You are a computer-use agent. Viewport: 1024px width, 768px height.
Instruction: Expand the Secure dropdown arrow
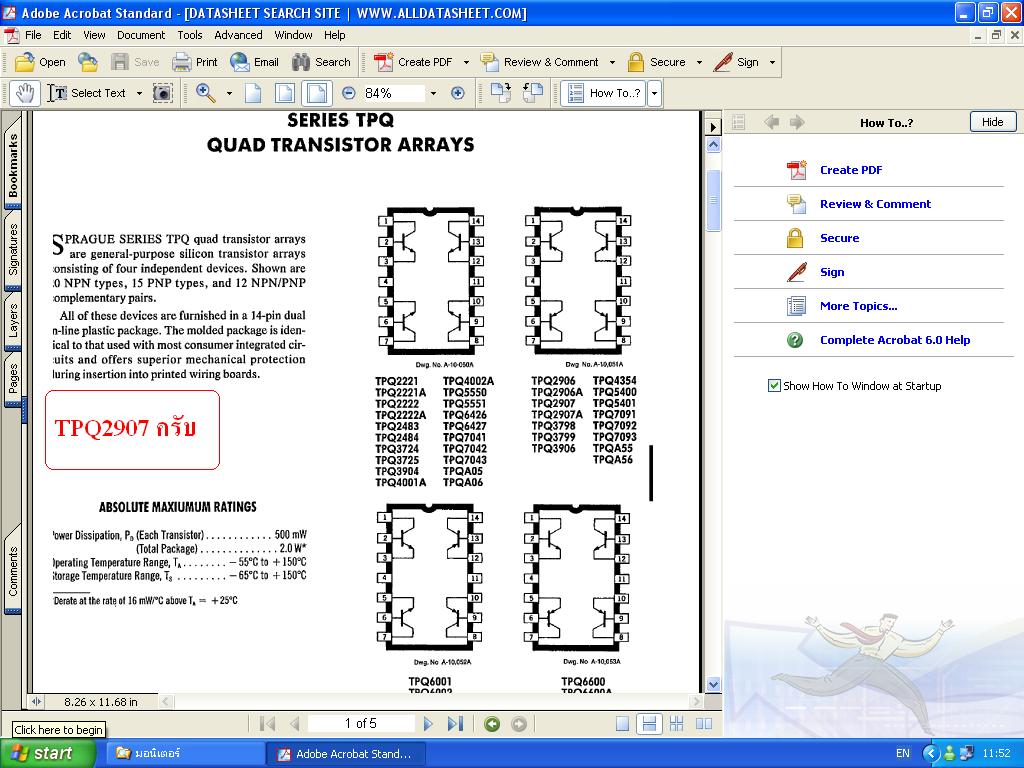699,63
